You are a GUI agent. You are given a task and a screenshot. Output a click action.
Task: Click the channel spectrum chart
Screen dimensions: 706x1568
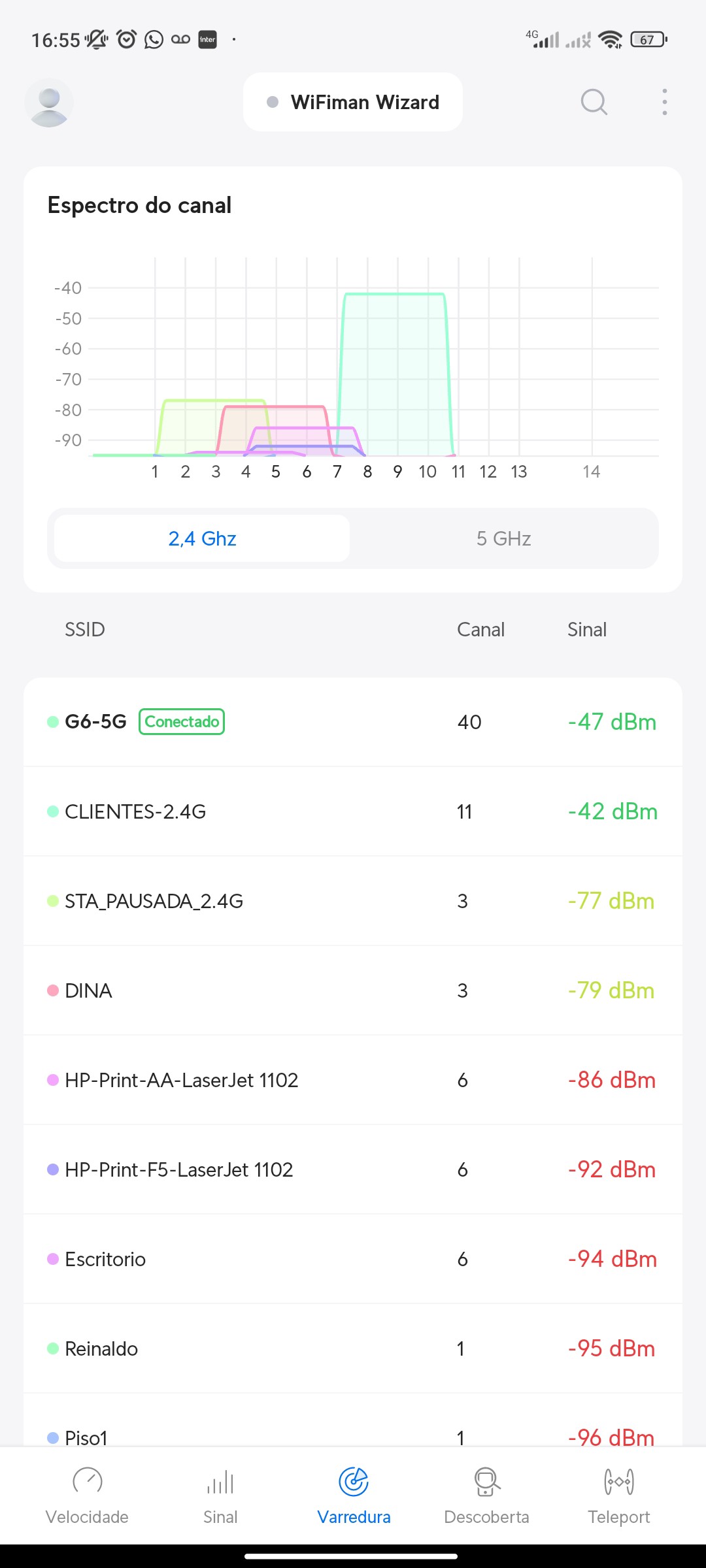373,366
